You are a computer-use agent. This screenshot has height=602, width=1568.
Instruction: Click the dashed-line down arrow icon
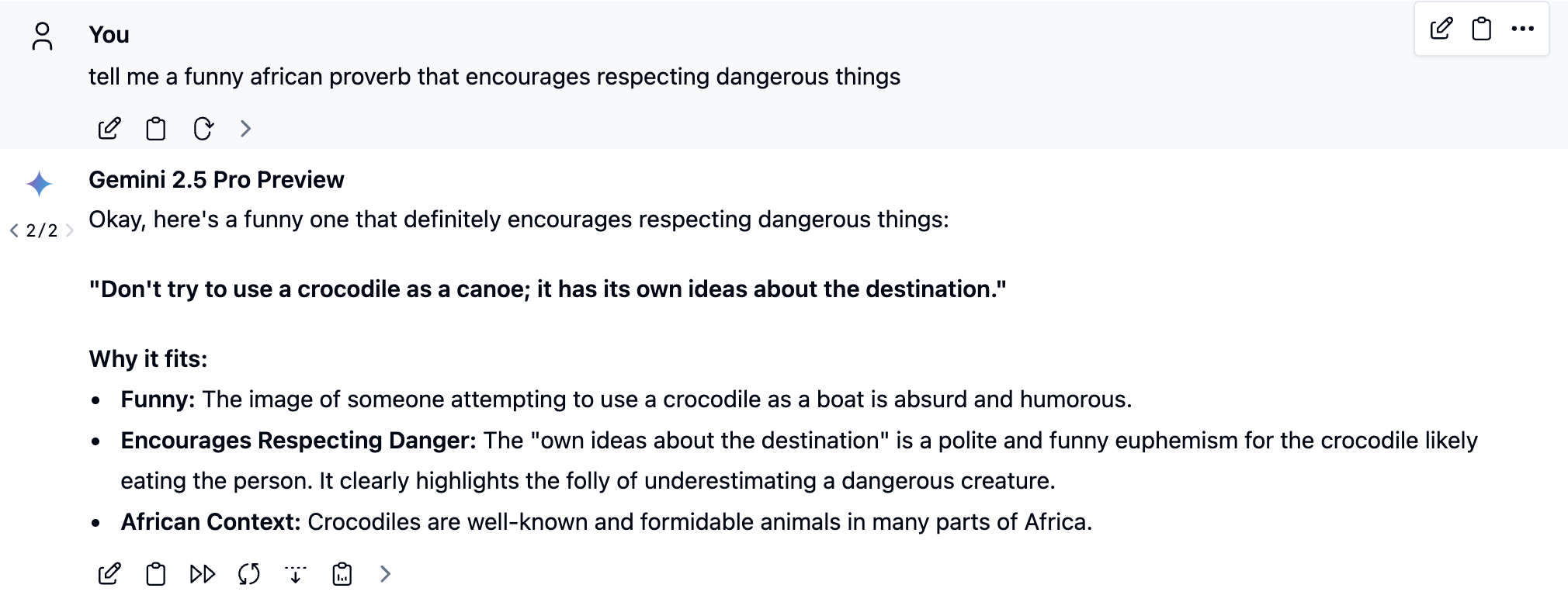point(296,574)
